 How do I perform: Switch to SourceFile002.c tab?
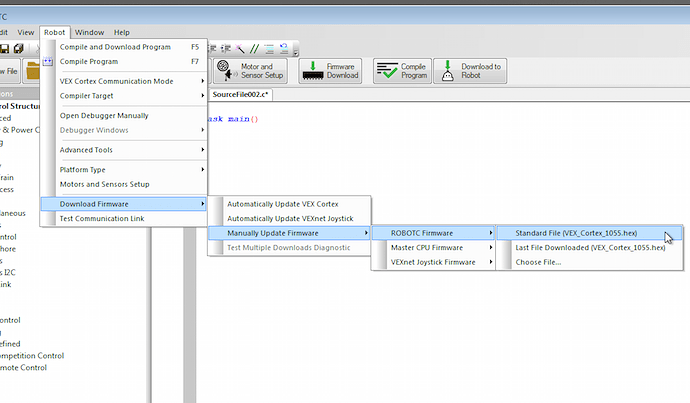(x=240, y=94)
